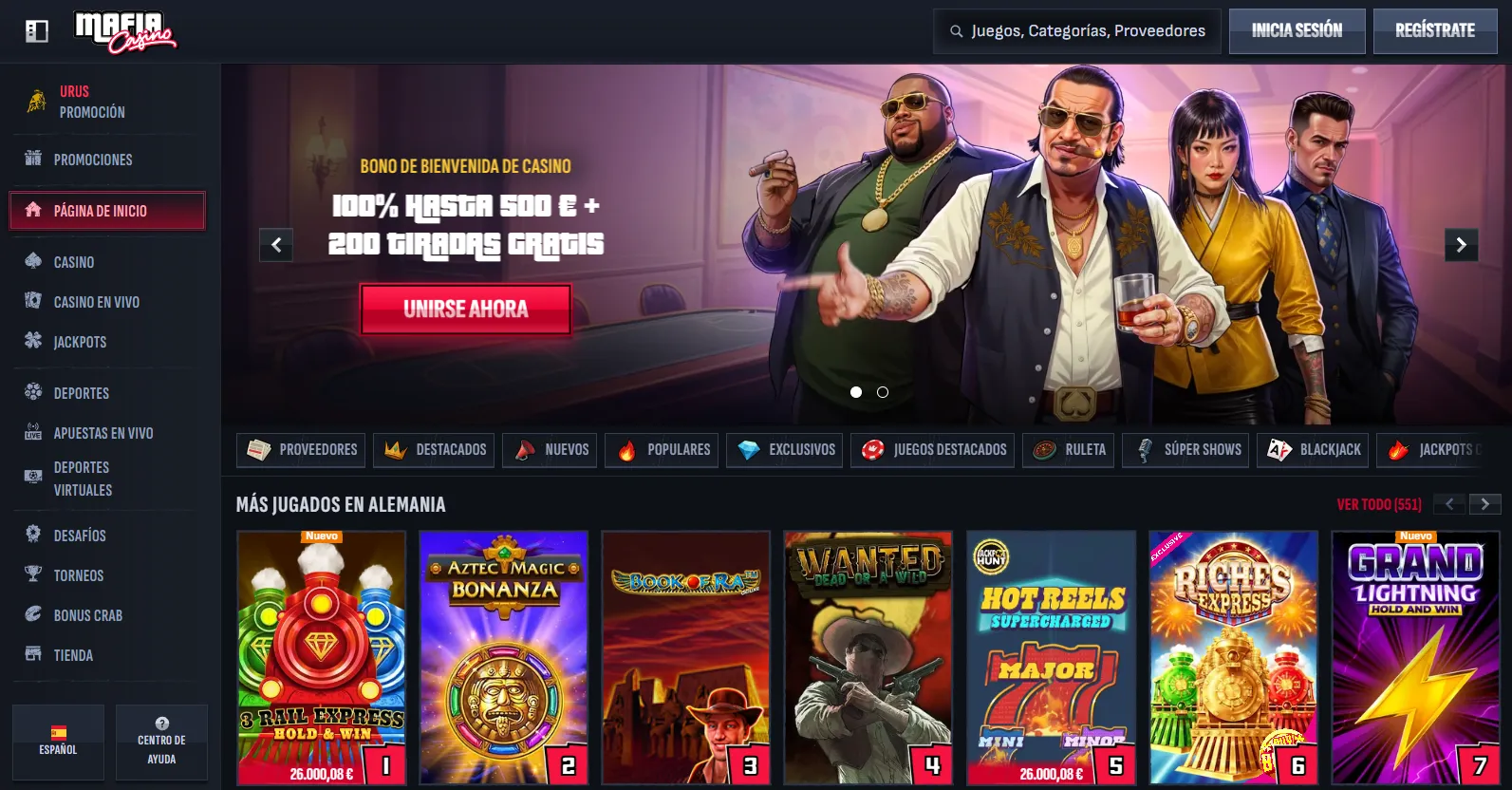Open Español language selector
This screenshot has height=790, width=1512.
pyautogui.click(x=58, y=743)
